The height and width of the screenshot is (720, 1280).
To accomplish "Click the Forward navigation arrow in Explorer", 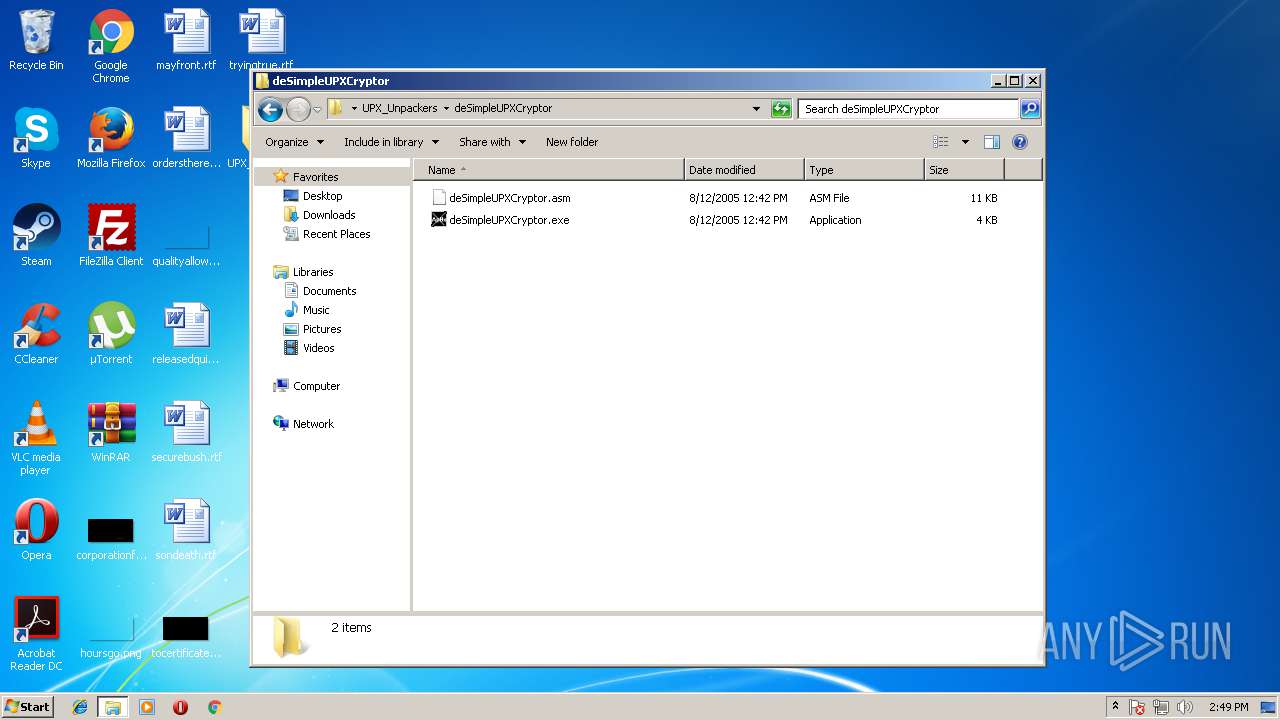I will coord(298,109).
